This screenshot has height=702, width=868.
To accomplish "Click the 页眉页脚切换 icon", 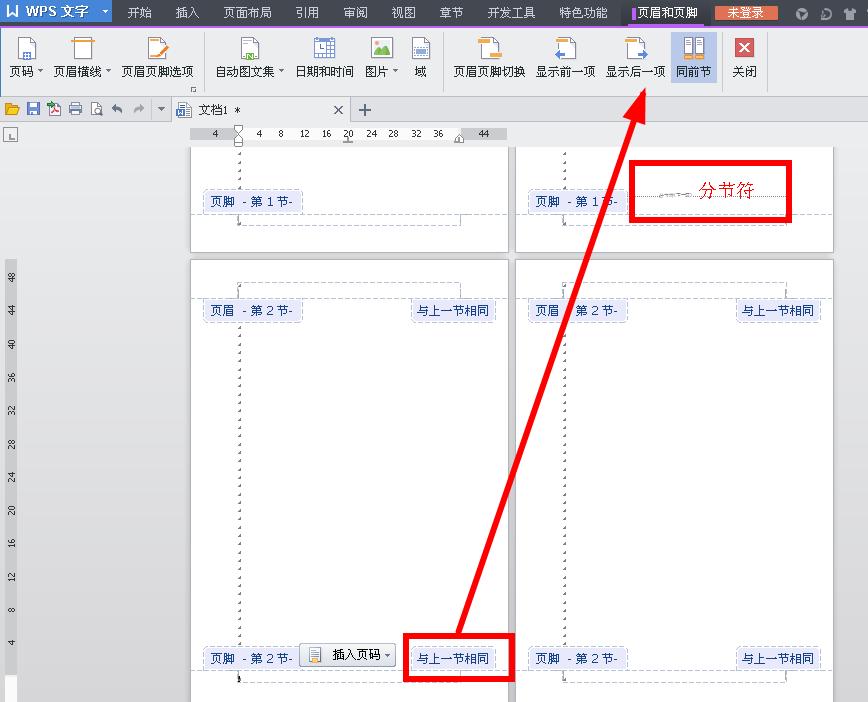I will pos(489,49).
